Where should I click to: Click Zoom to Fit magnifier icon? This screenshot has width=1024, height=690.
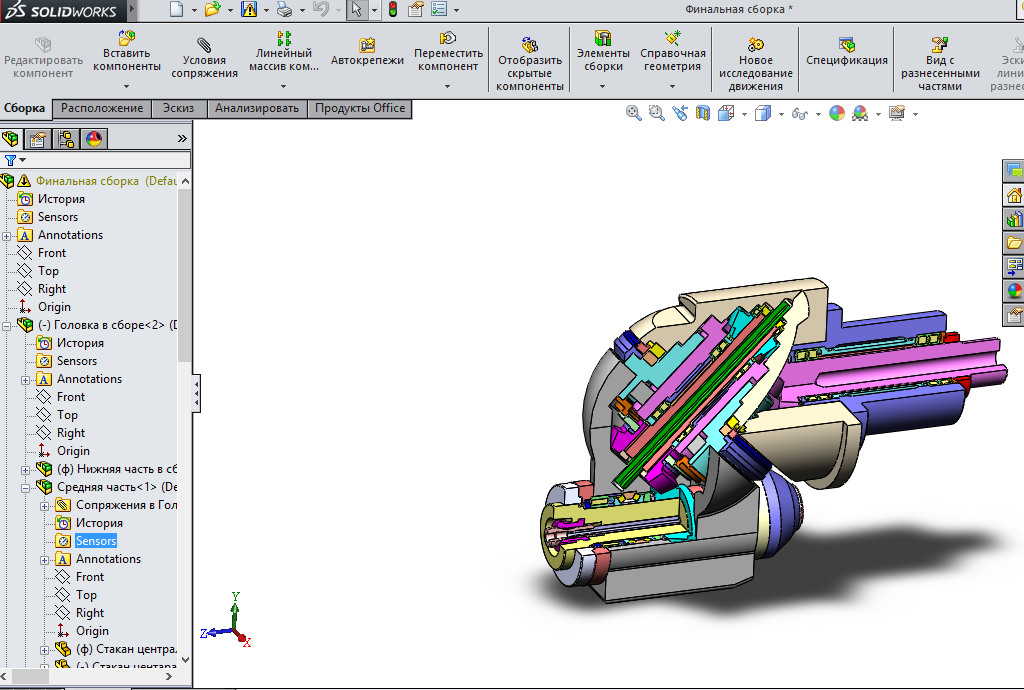[633, 113]
